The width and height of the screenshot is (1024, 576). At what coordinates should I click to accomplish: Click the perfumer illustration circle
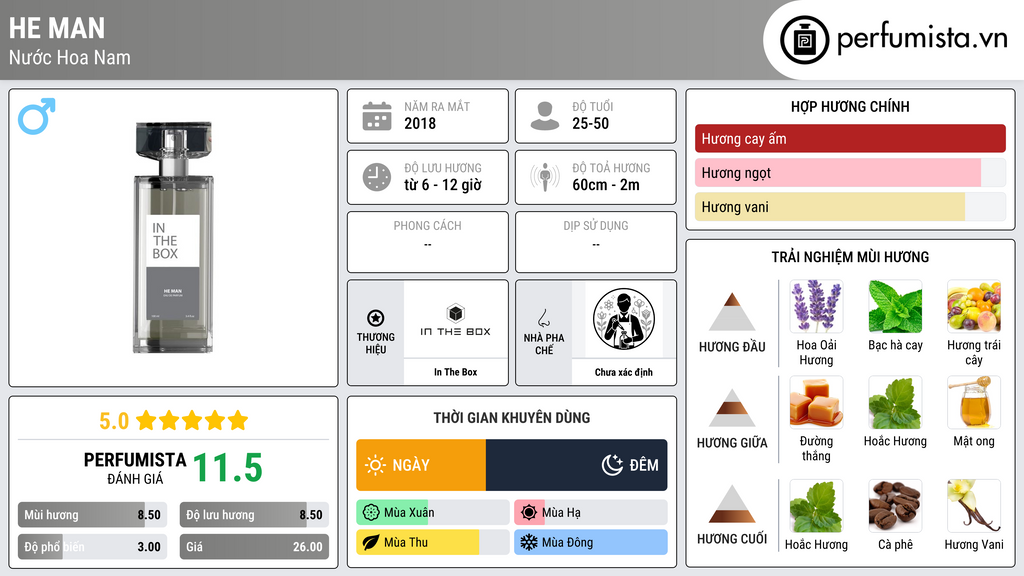pyautogui.click(x=624, y=319)
